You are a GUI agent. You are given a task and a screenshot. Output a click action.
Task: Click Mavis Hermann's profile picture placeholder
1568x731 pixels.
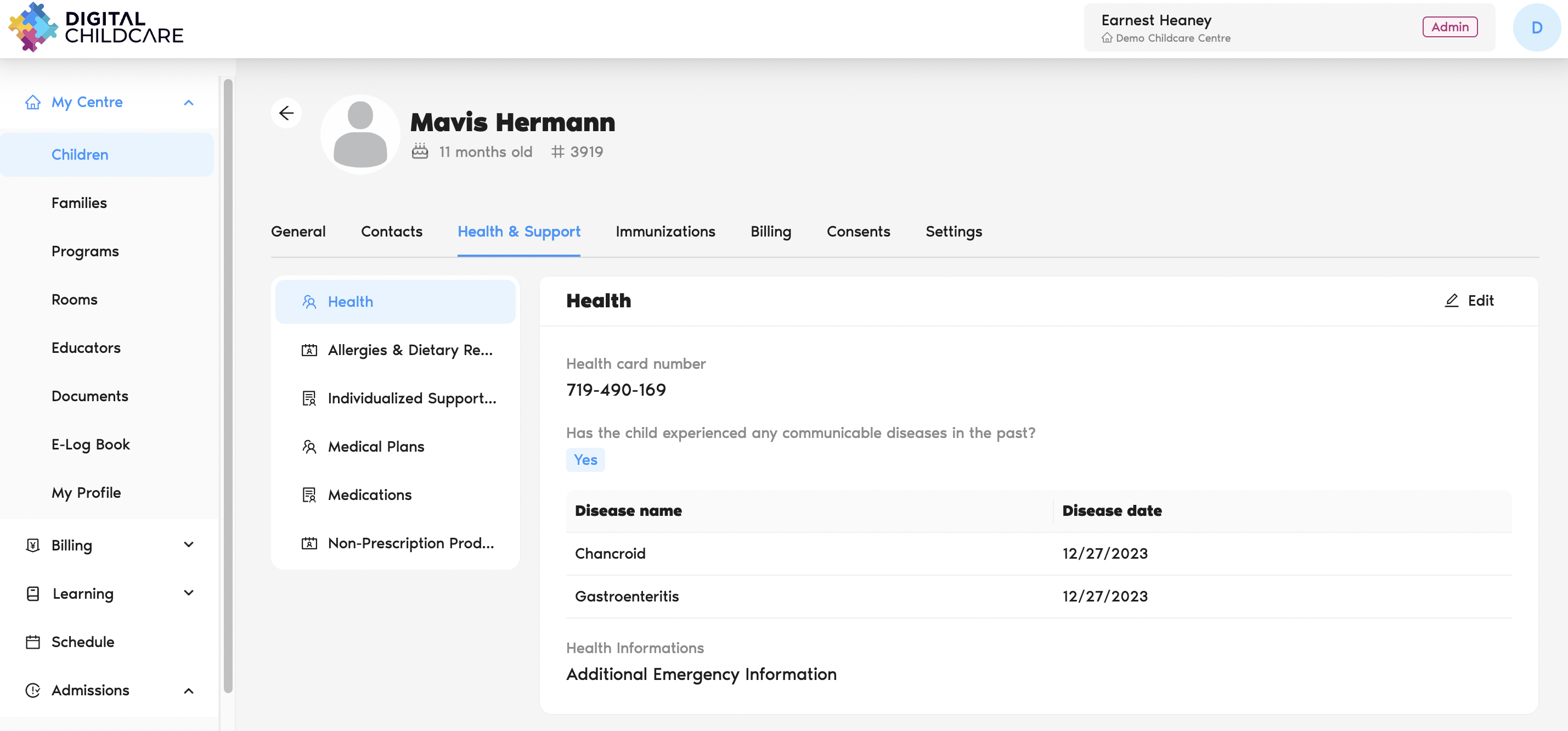pyautogui.click(x=360, y=134)
